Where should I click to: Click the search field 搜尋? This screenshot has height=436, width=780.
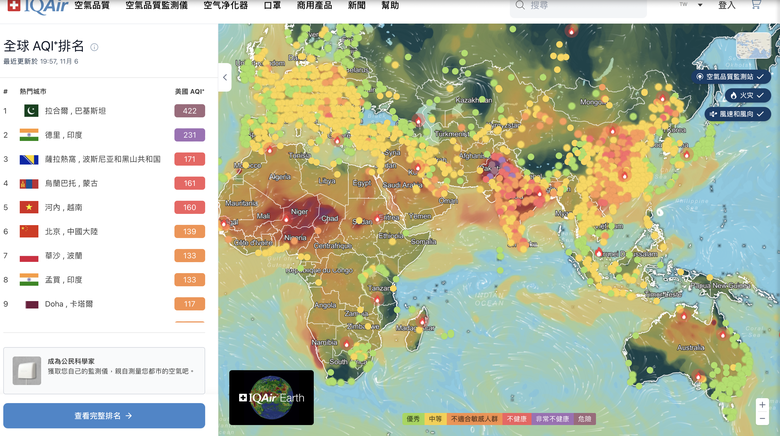tap(578, 6)
